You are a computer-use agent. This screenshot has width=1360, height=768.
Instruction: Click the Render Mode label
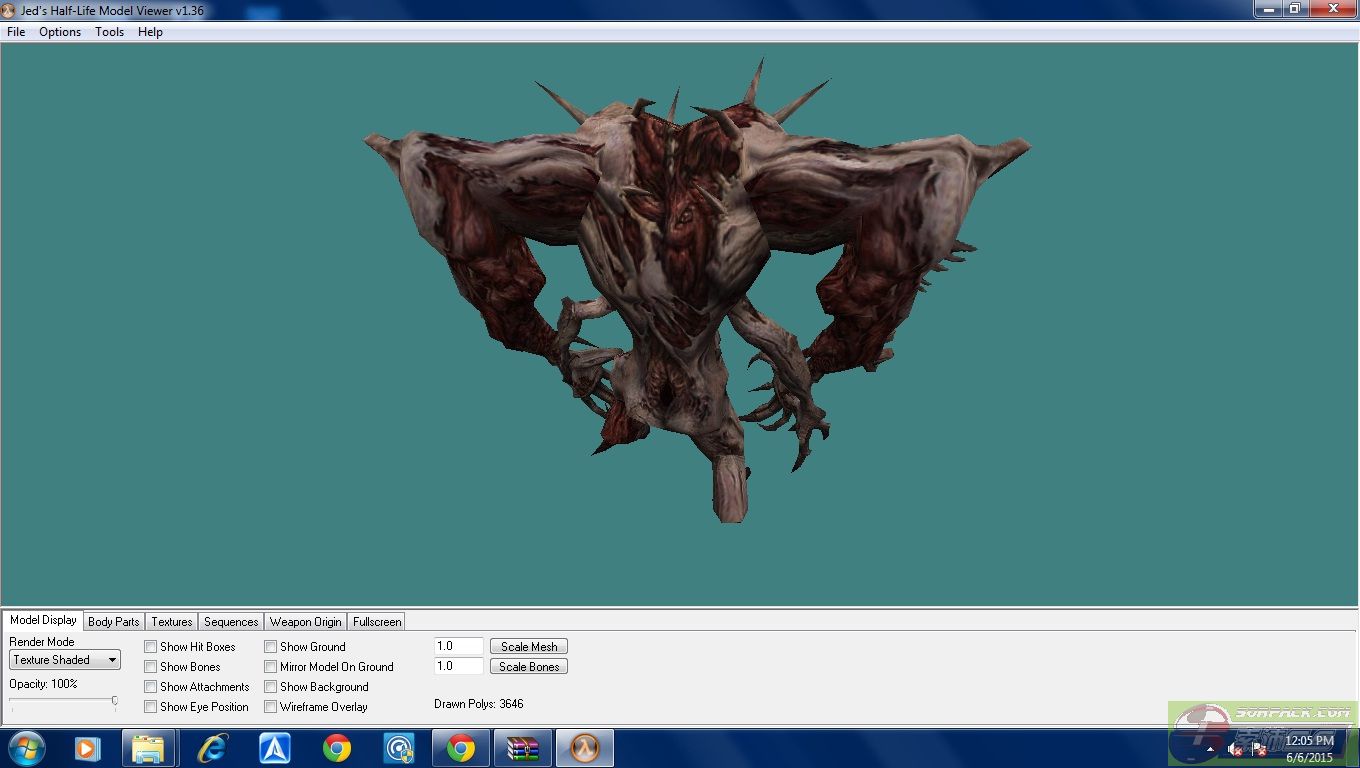[x=42, y=642]
